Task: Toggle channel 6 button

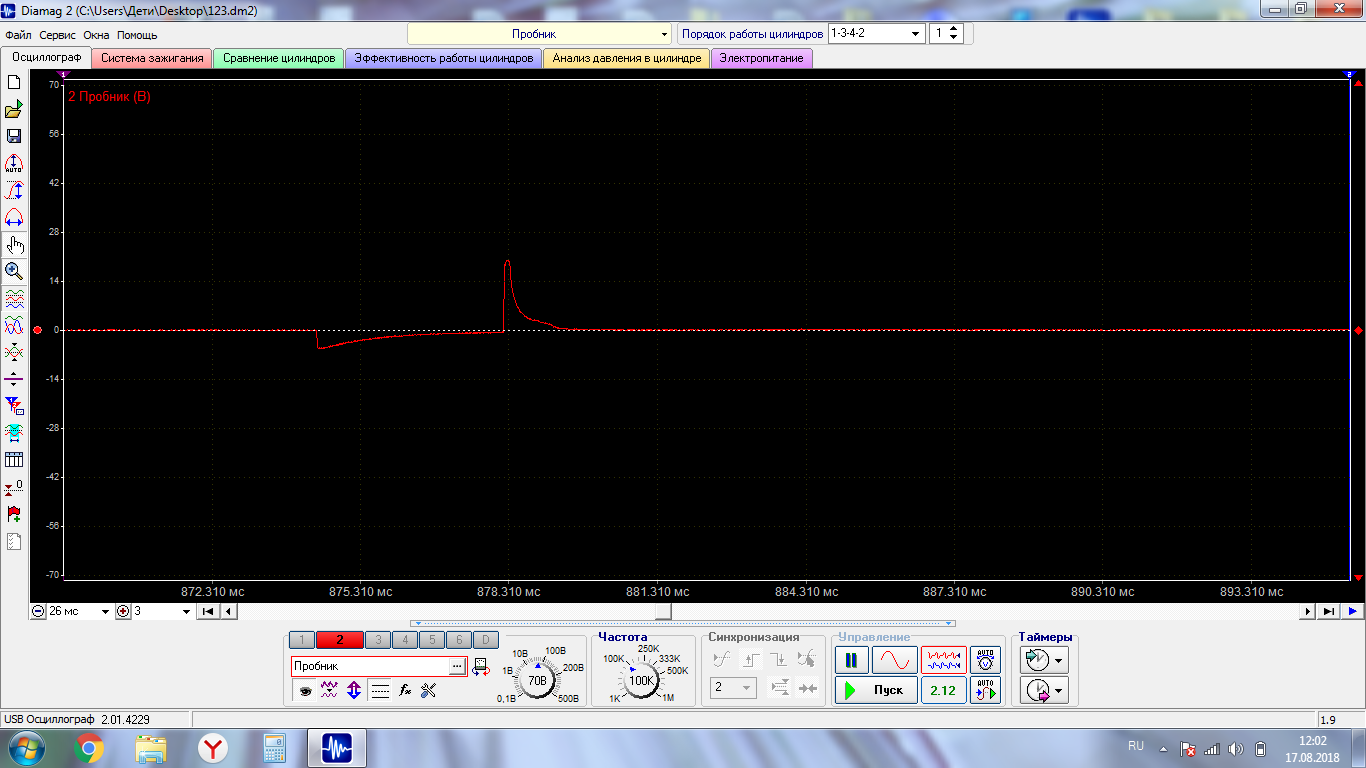Action: click(458, 640)
